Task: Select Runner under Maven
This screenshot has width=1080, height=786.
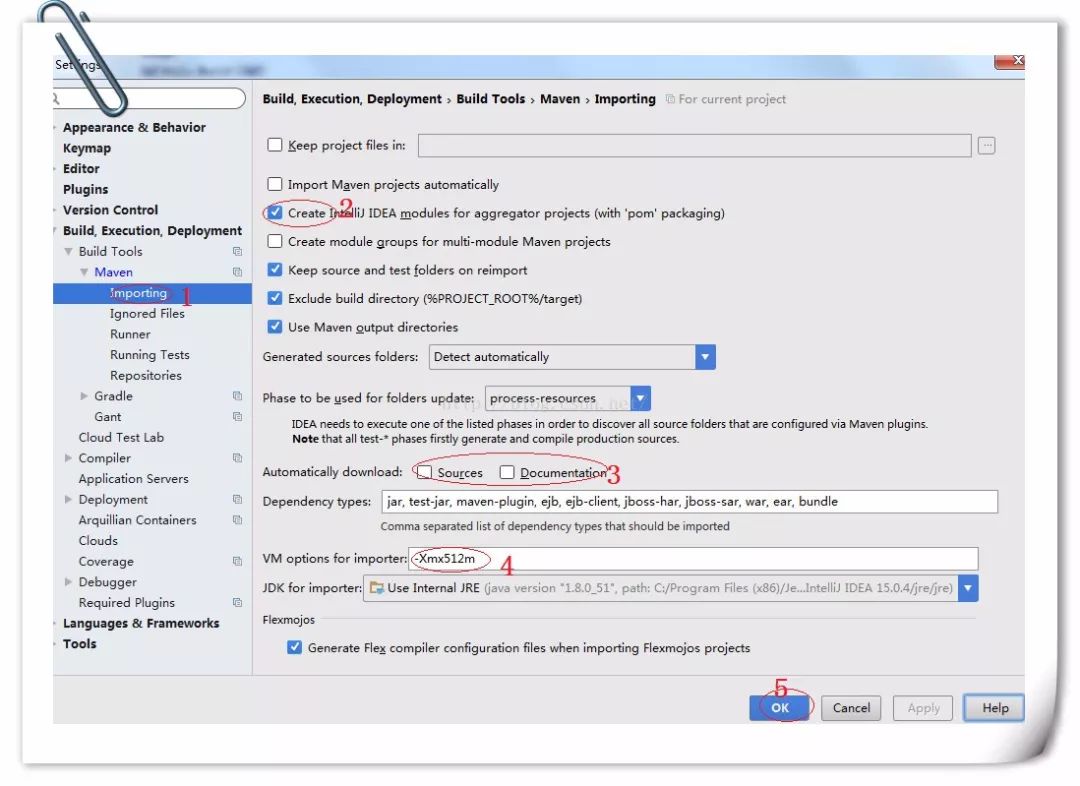Action: 130,334
